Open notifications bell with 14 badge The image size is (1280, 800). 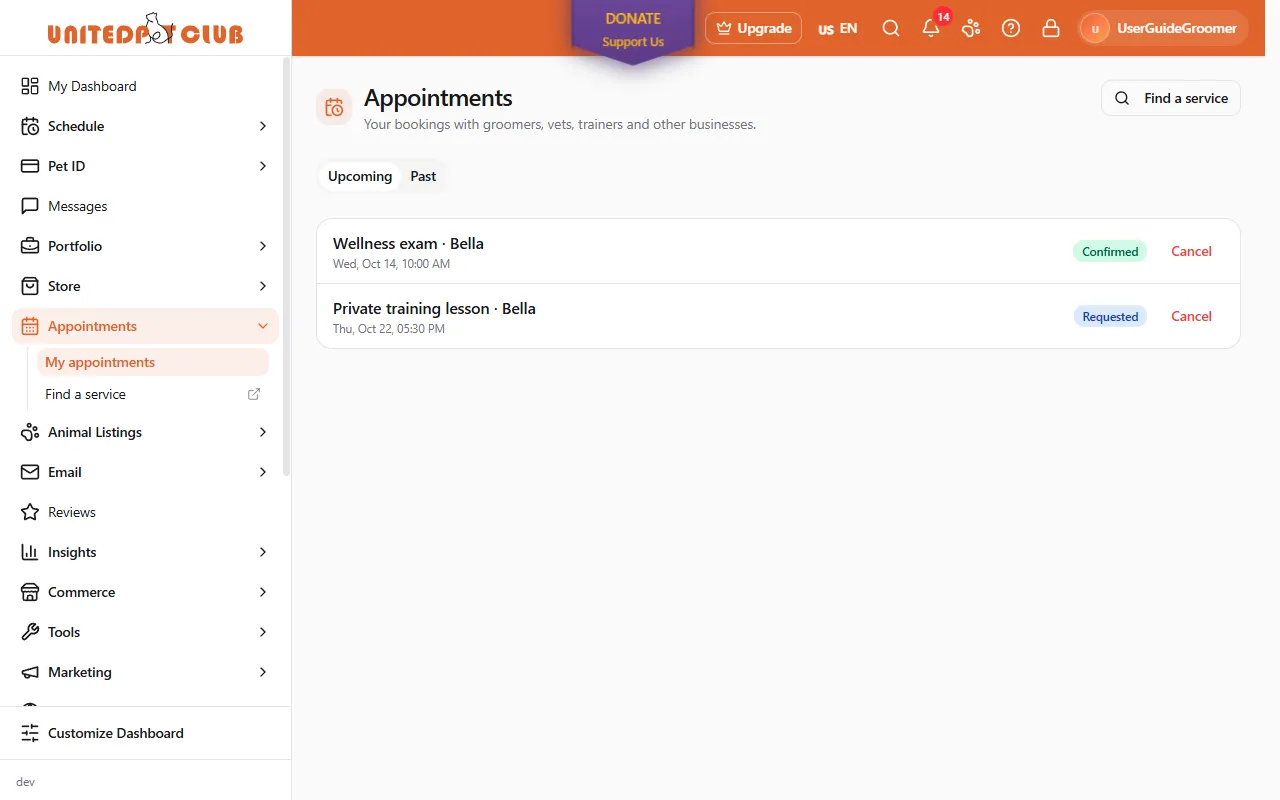[932, 28]
